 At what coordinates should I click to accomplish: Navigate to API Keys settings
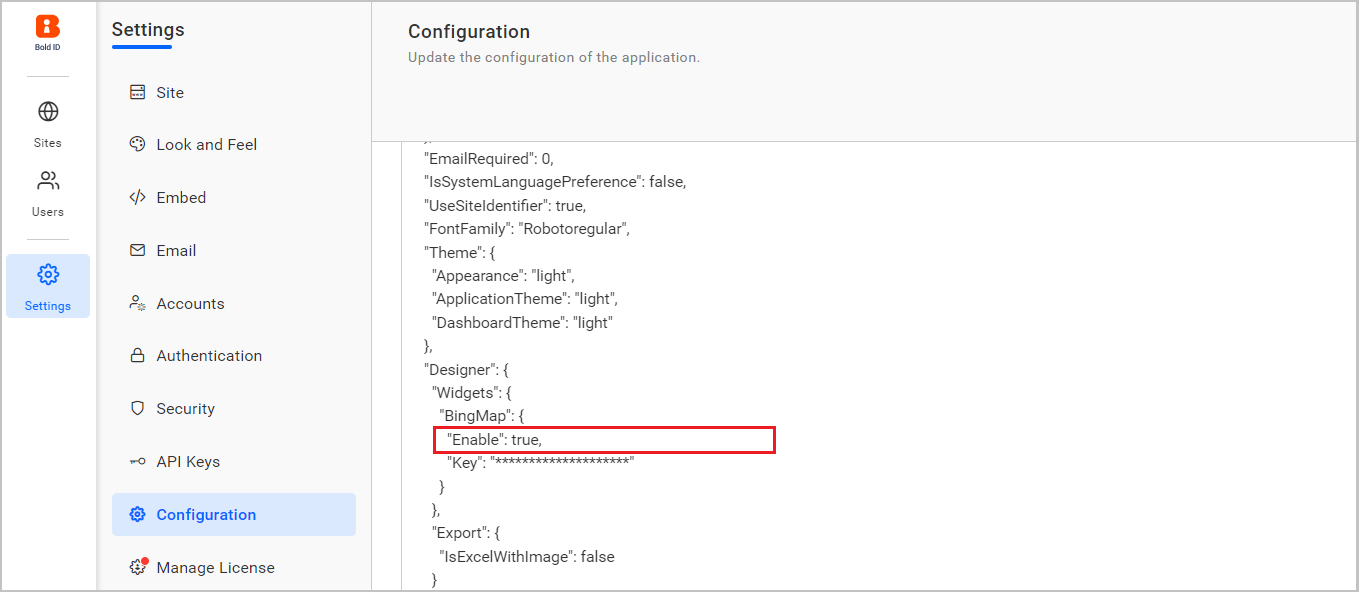(x=189, y=461)
